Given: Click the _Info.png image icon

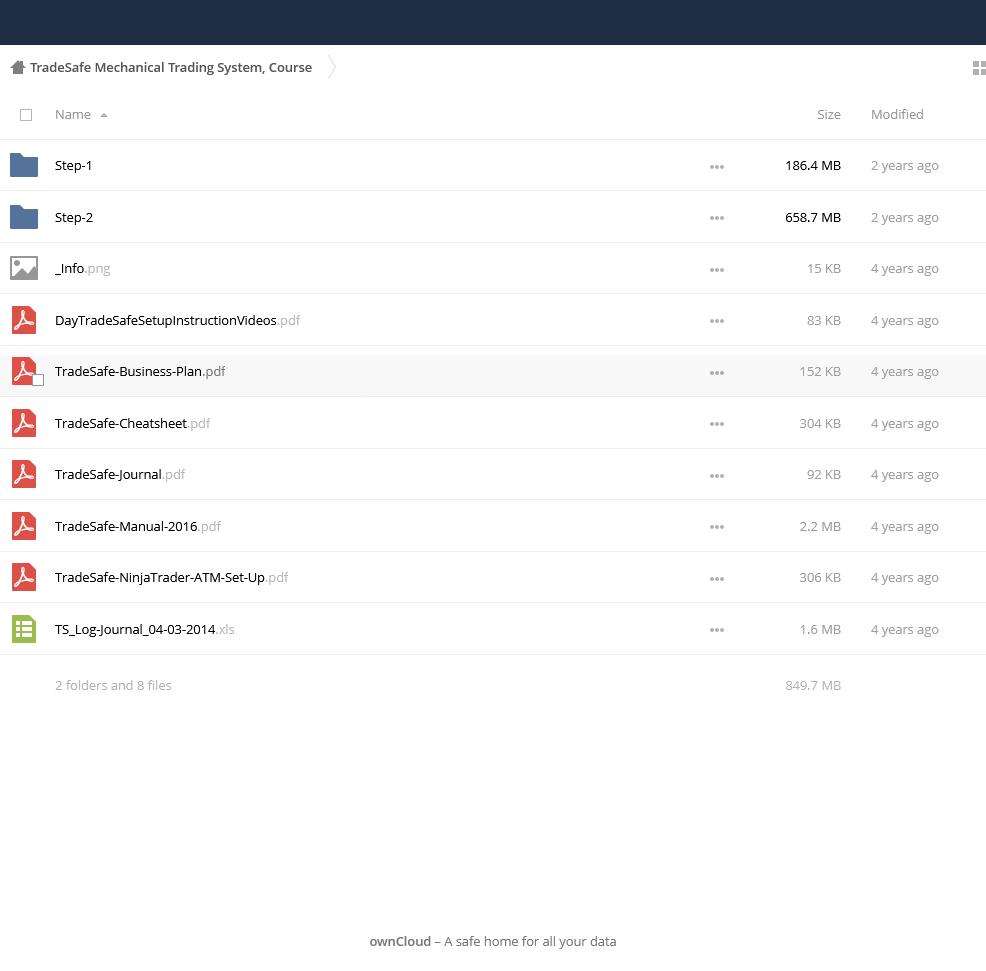Looking at the screenshot, I should [x=24, y=269].
